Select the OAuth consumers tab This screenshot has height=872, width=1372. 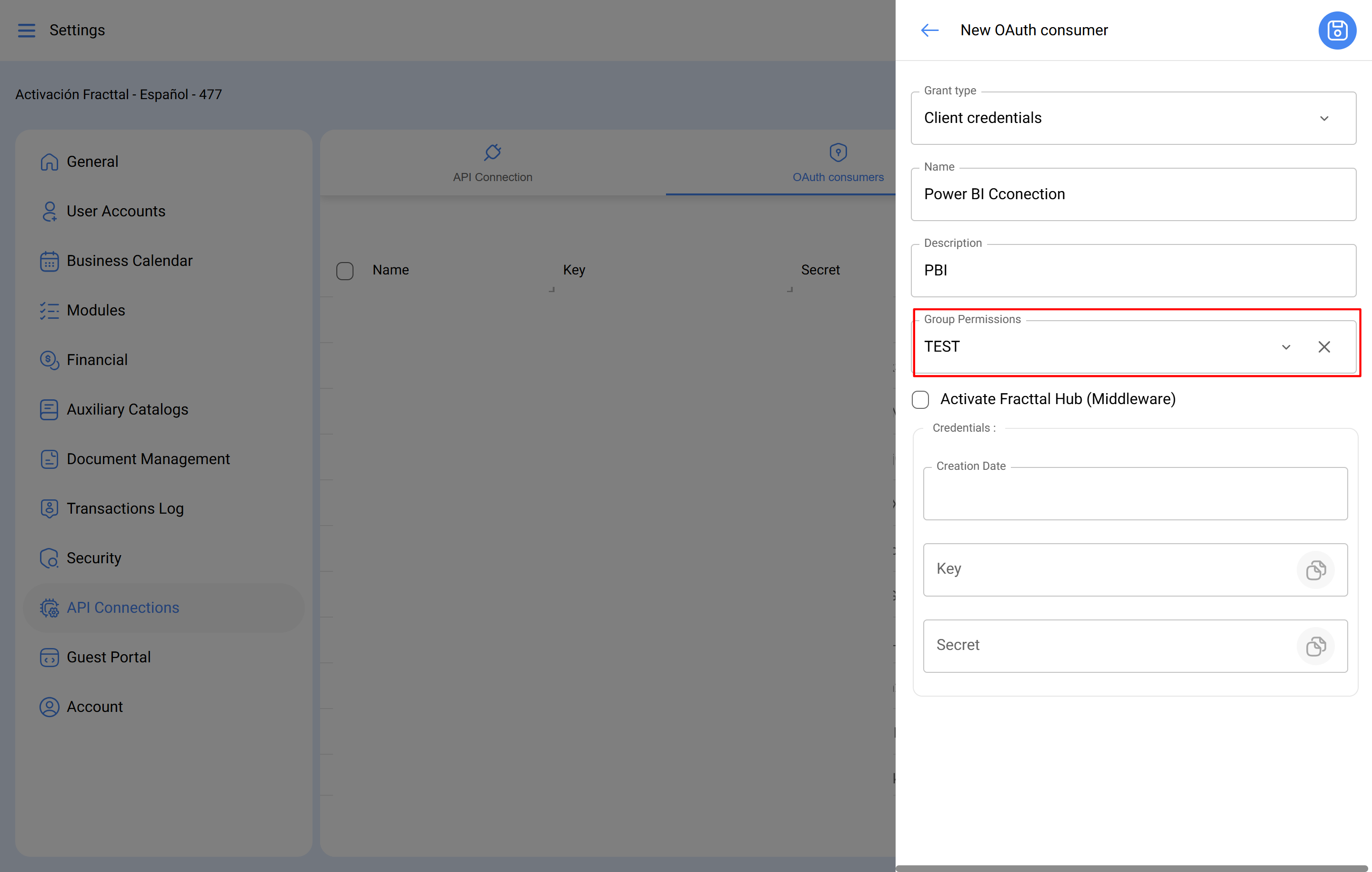pyautogui.click(x=837, y=163)
